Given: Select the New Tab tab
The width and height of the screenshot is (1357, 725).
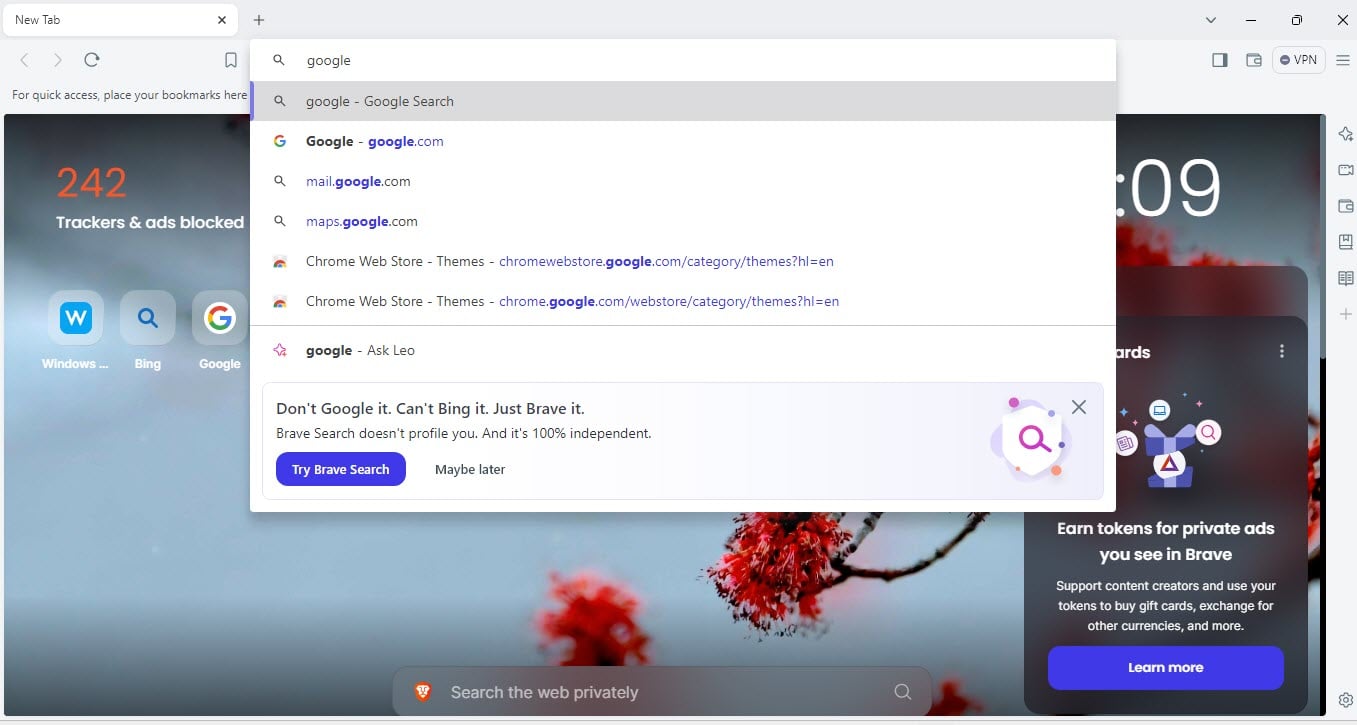Looking at the screenshot, I should pyautogui.click(x=120, y=20).
